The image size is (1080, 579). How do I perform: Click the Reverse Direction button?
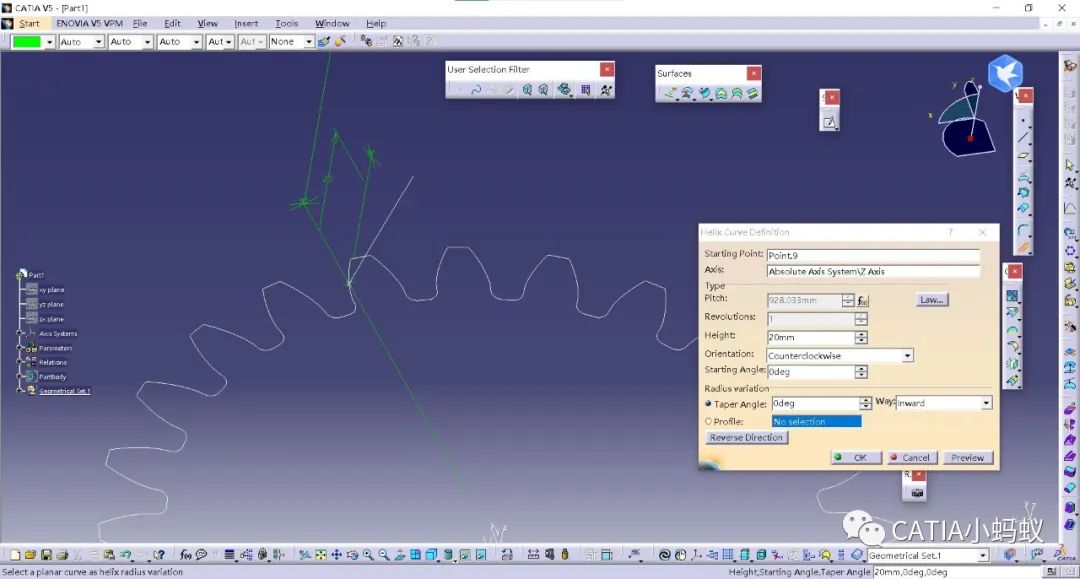[x=747, y=437]
